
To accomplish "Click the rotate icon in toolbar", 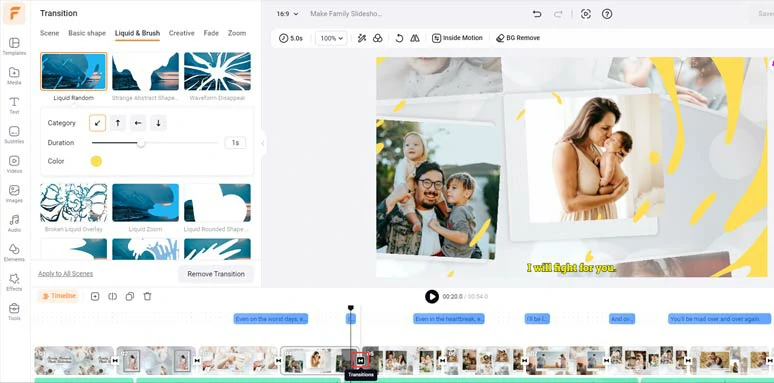I will click(399, 38).
